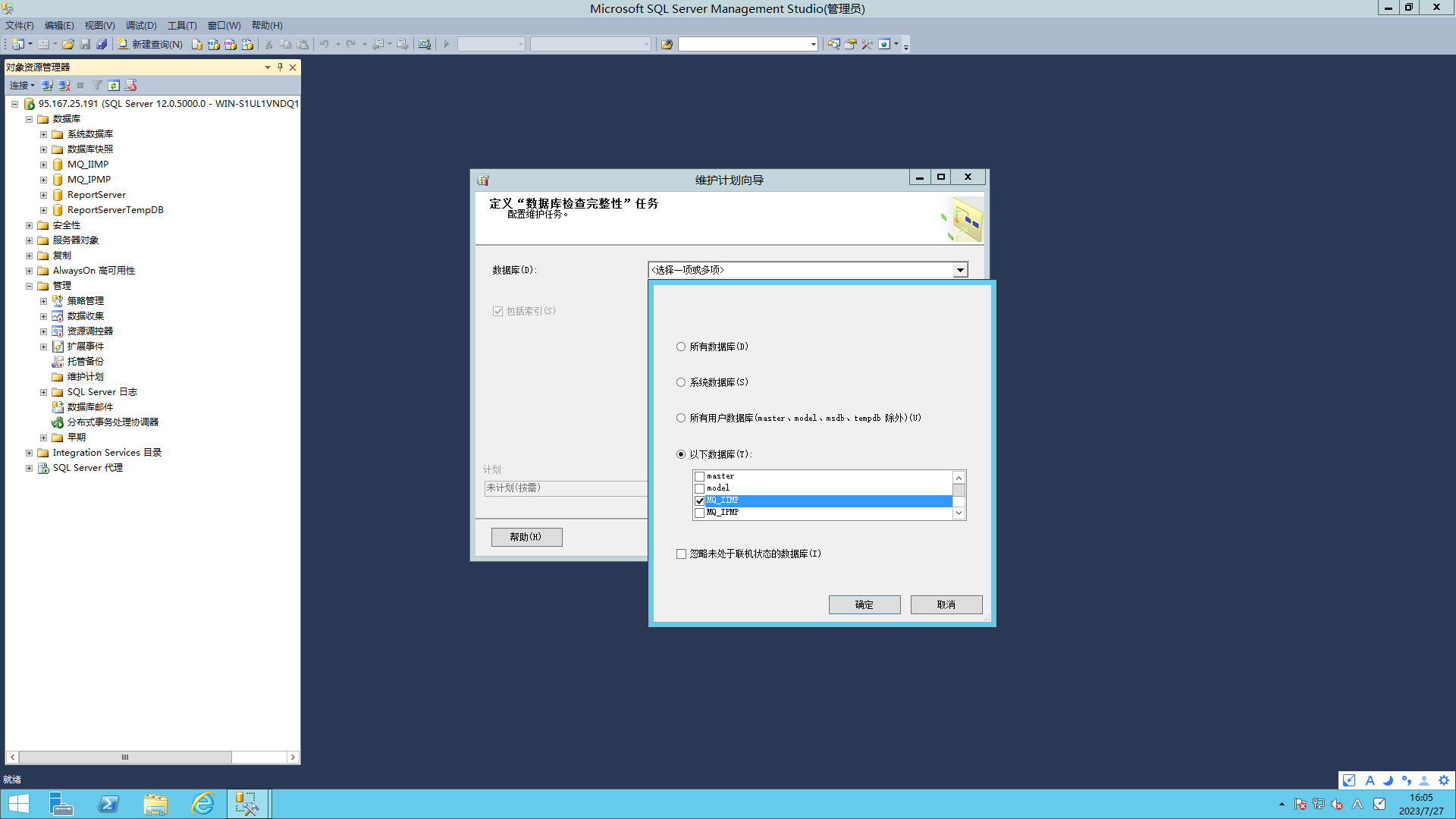Select the All databases radio option
1456x819 pixels.
(681, 347)
